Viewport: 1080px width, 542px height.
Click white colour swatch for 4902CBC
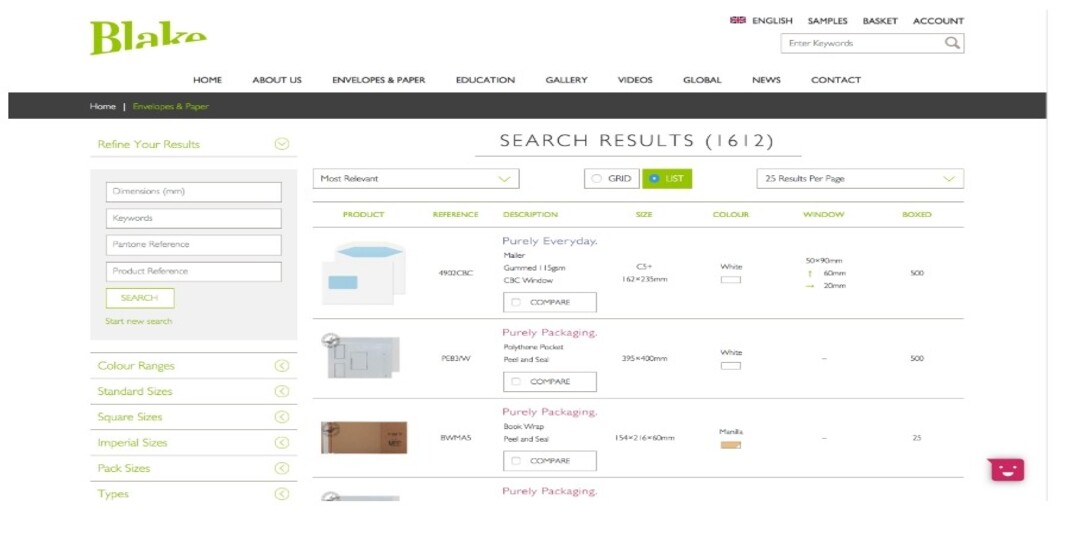(731, 280)
